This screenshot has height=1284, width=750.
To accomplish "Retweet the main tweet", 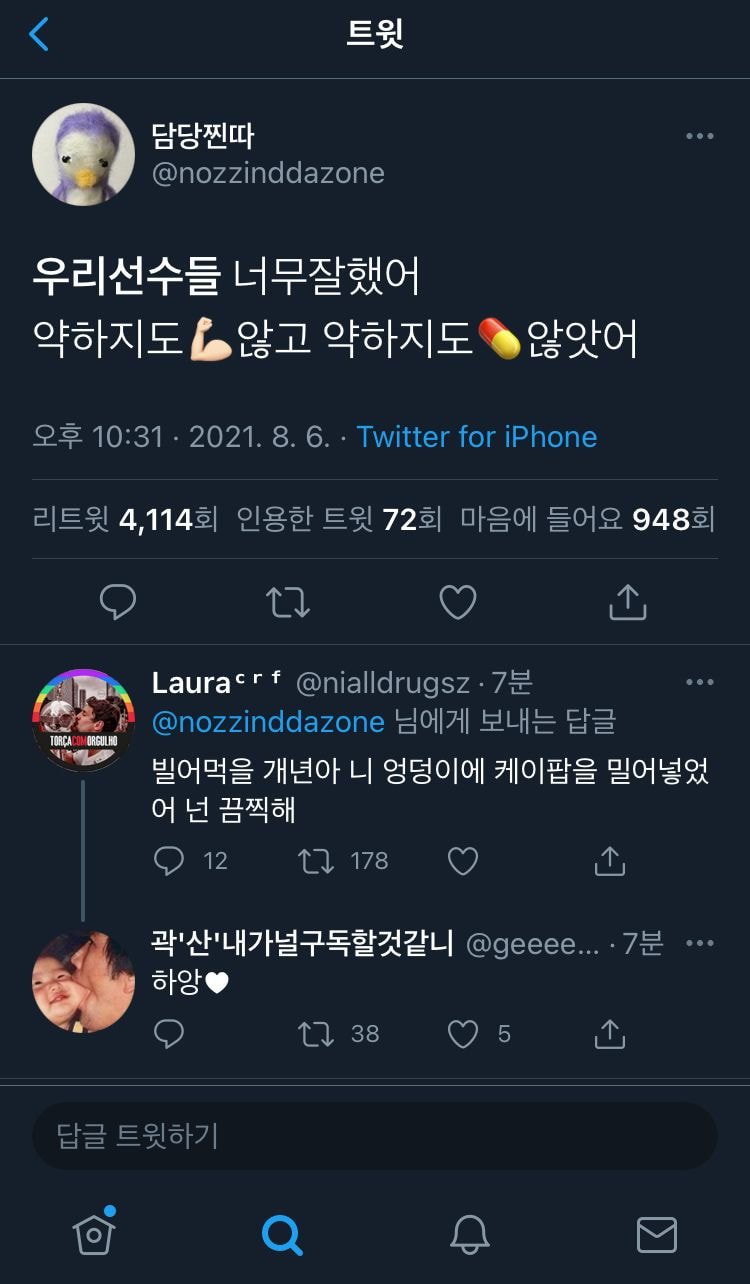I will (288, 602).
